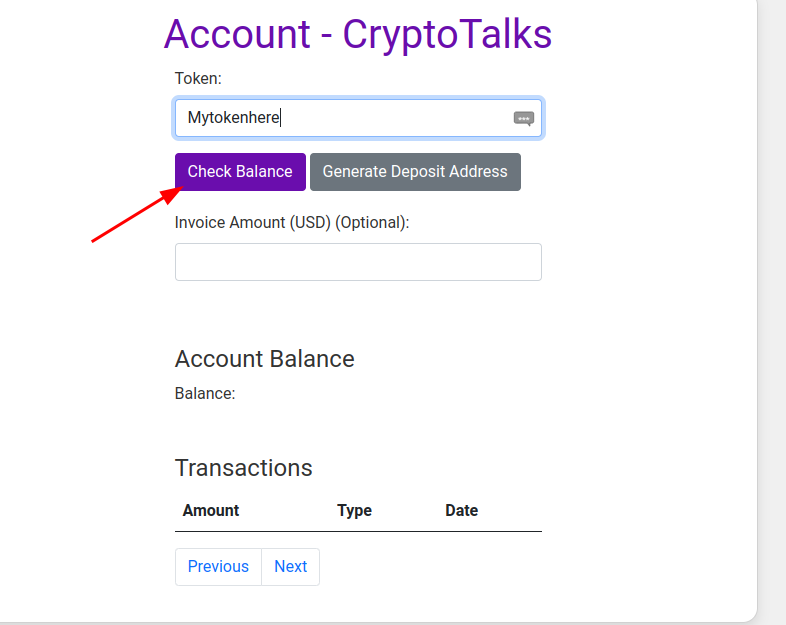Click the Amount column header
This screenshot has height=625, width=786.
pos(211,510)
